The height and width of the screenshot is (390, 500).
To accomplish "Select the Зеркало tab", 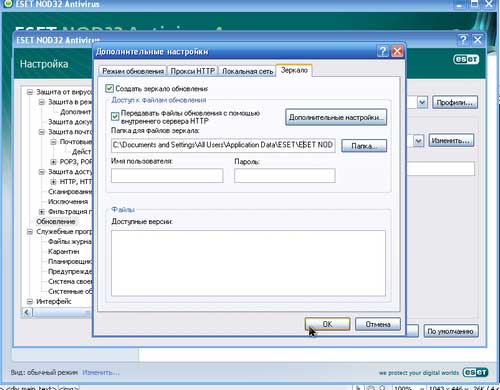I will 294,70.
